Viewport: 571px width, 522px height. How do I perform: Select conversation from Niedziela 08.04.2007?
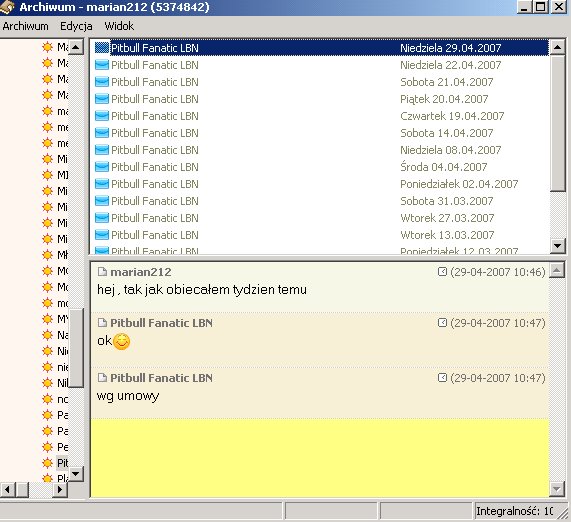coord(321,150)
